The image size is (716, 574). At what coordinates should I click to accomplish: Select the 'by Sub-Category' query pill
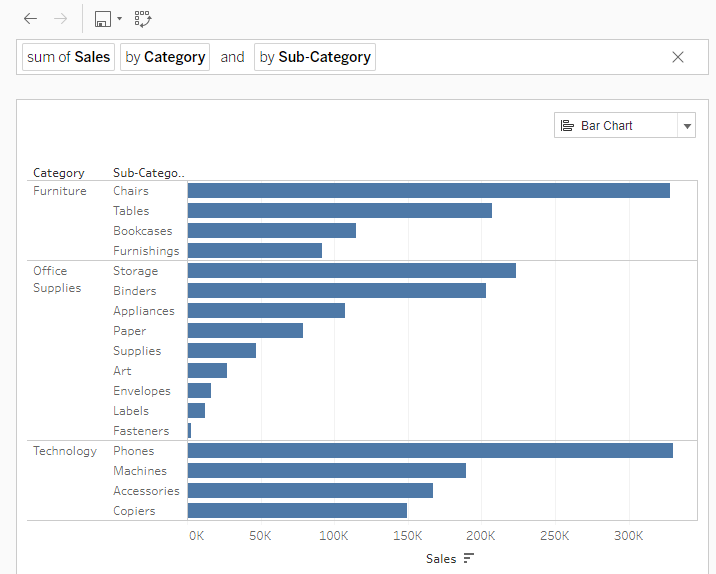click(315, 57)
